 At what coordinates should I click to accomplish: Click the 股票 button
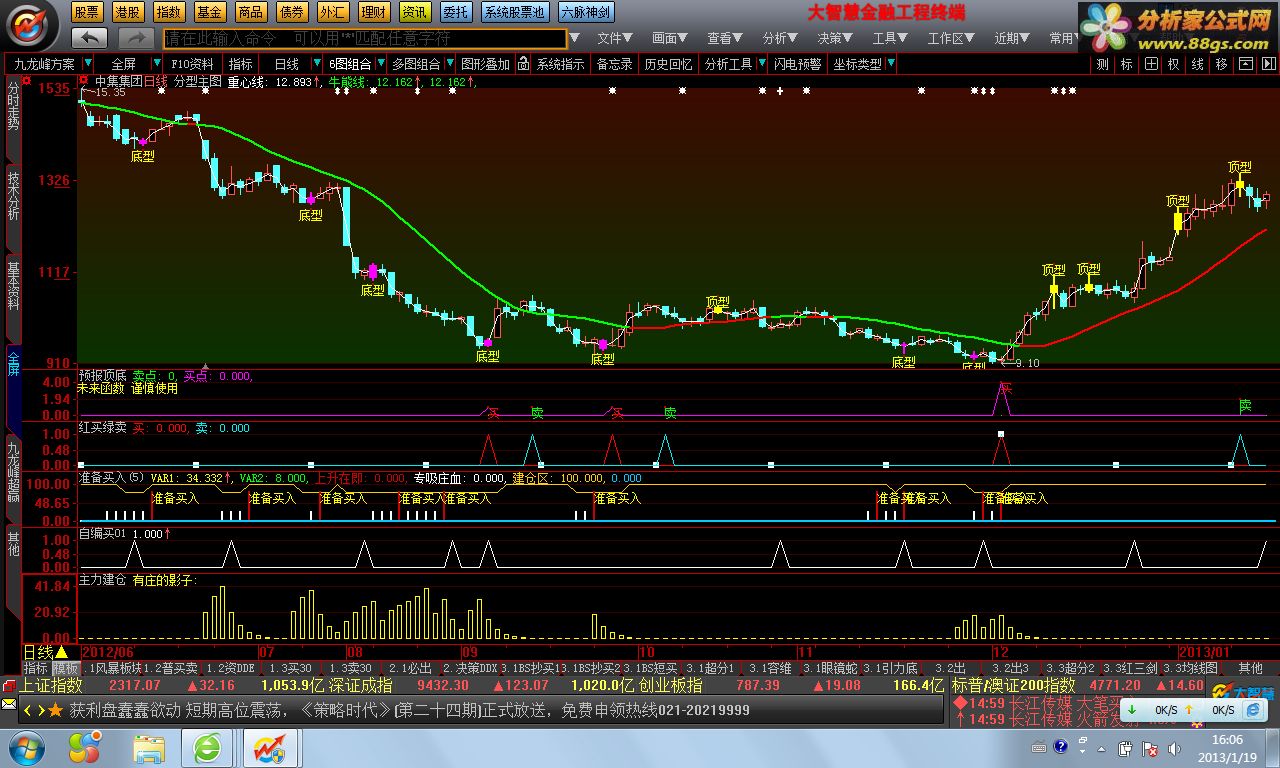coord(87,12)
